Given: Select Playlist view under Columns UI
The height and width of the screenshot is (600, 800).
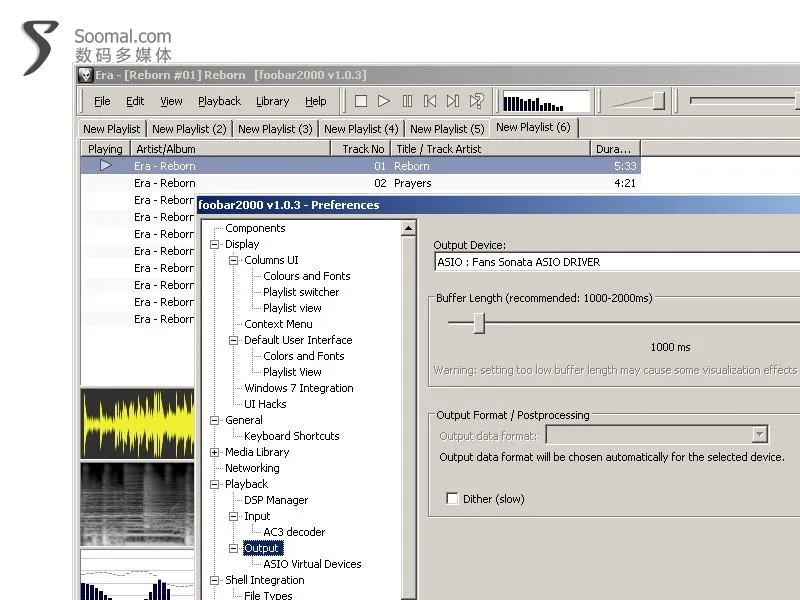Looking at the screenshot, I should [x=292, y=308].
